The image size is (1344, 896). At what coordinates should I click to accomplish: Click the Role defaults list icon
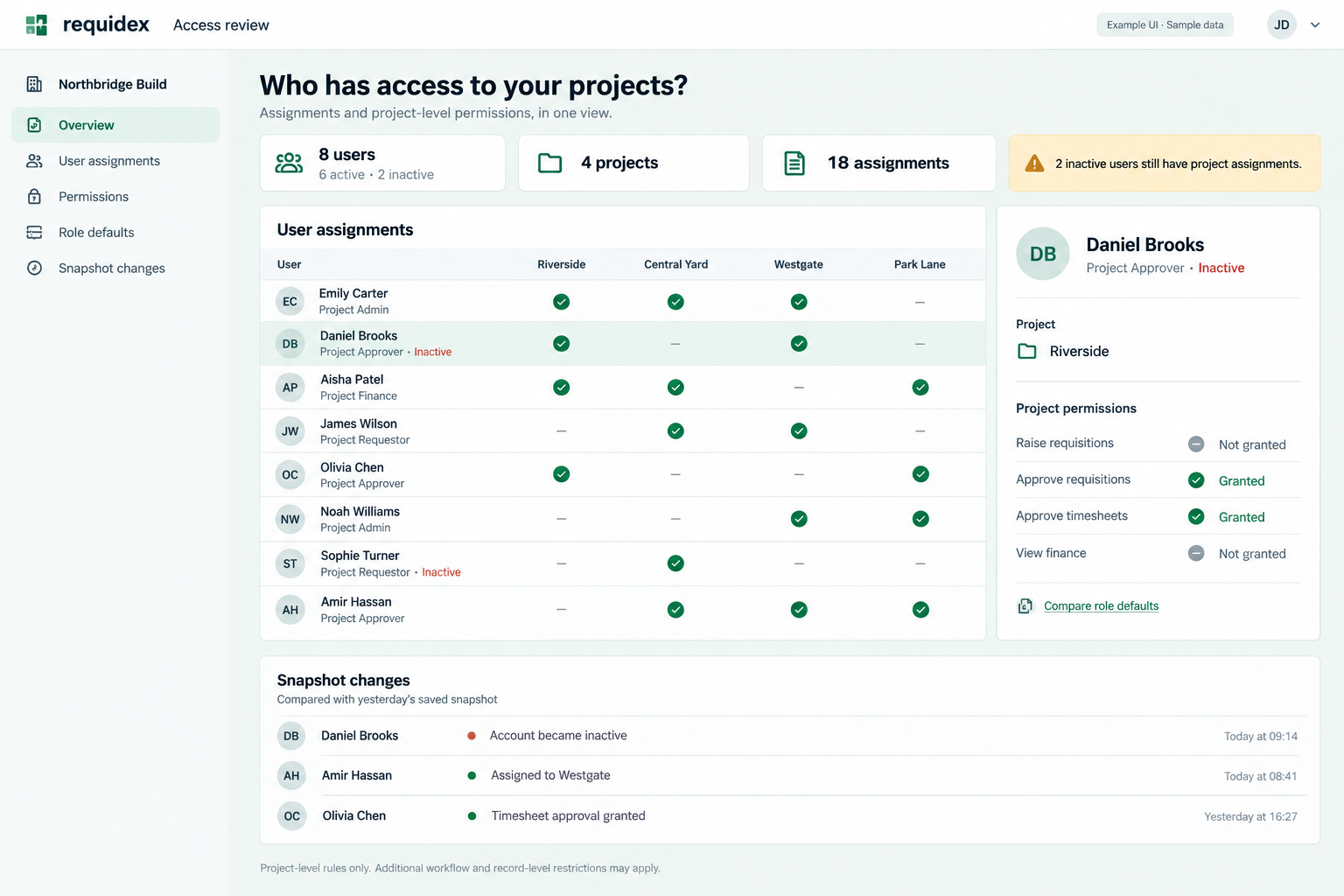tap(34, 233)
